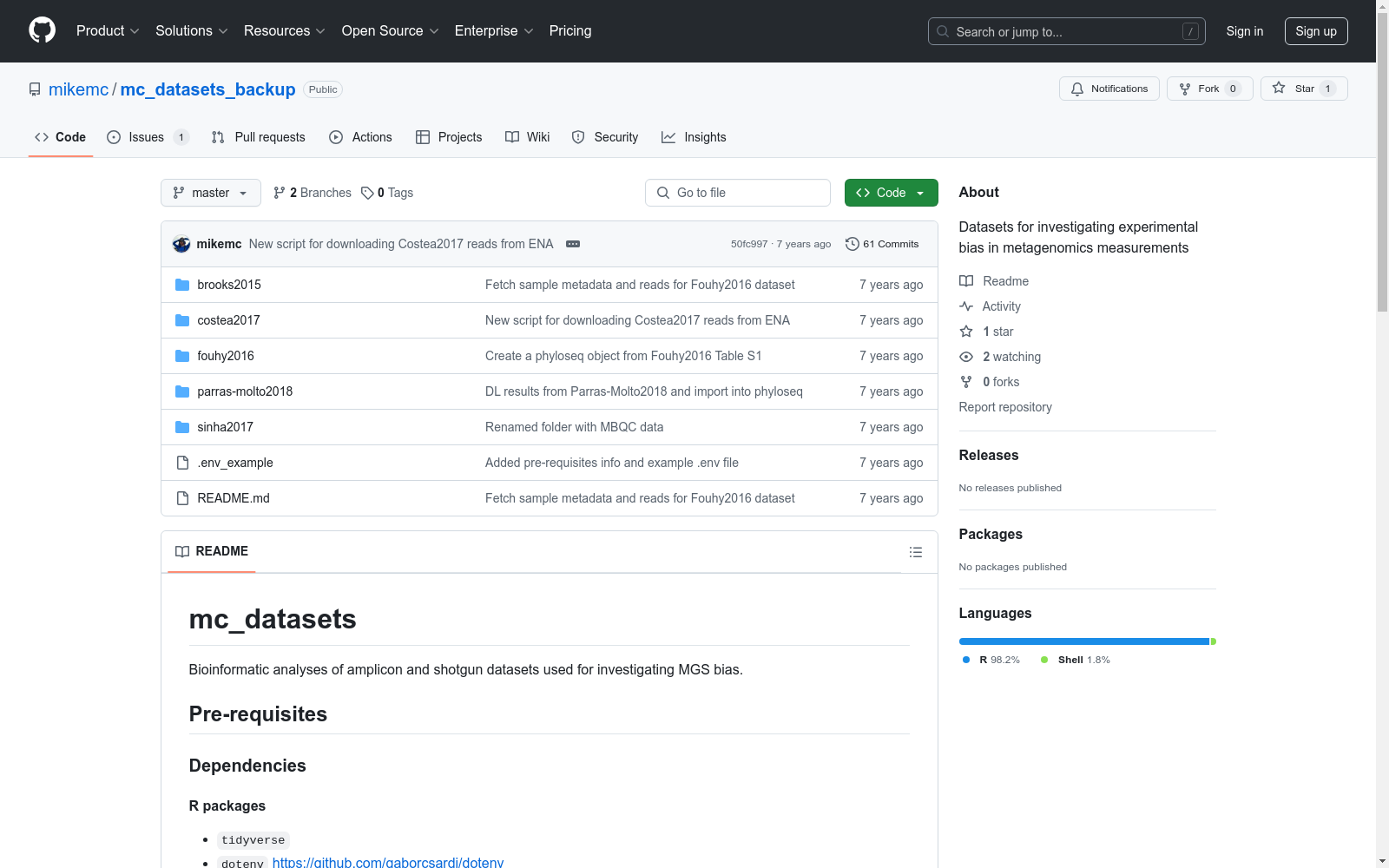Open the README outline list icon
Viewport: 1389px width, 868px height.
tap(915, 552)
